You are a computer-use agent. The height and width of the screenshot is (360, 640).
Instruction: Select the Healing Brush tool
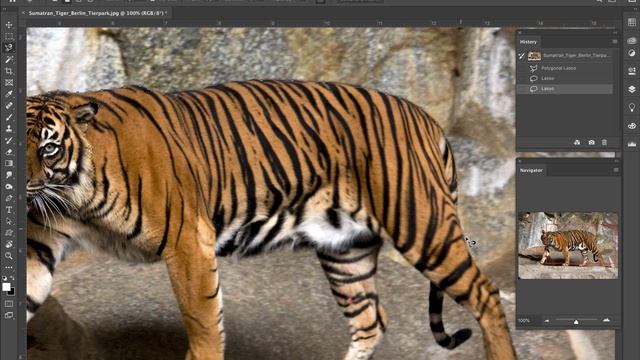9,105
